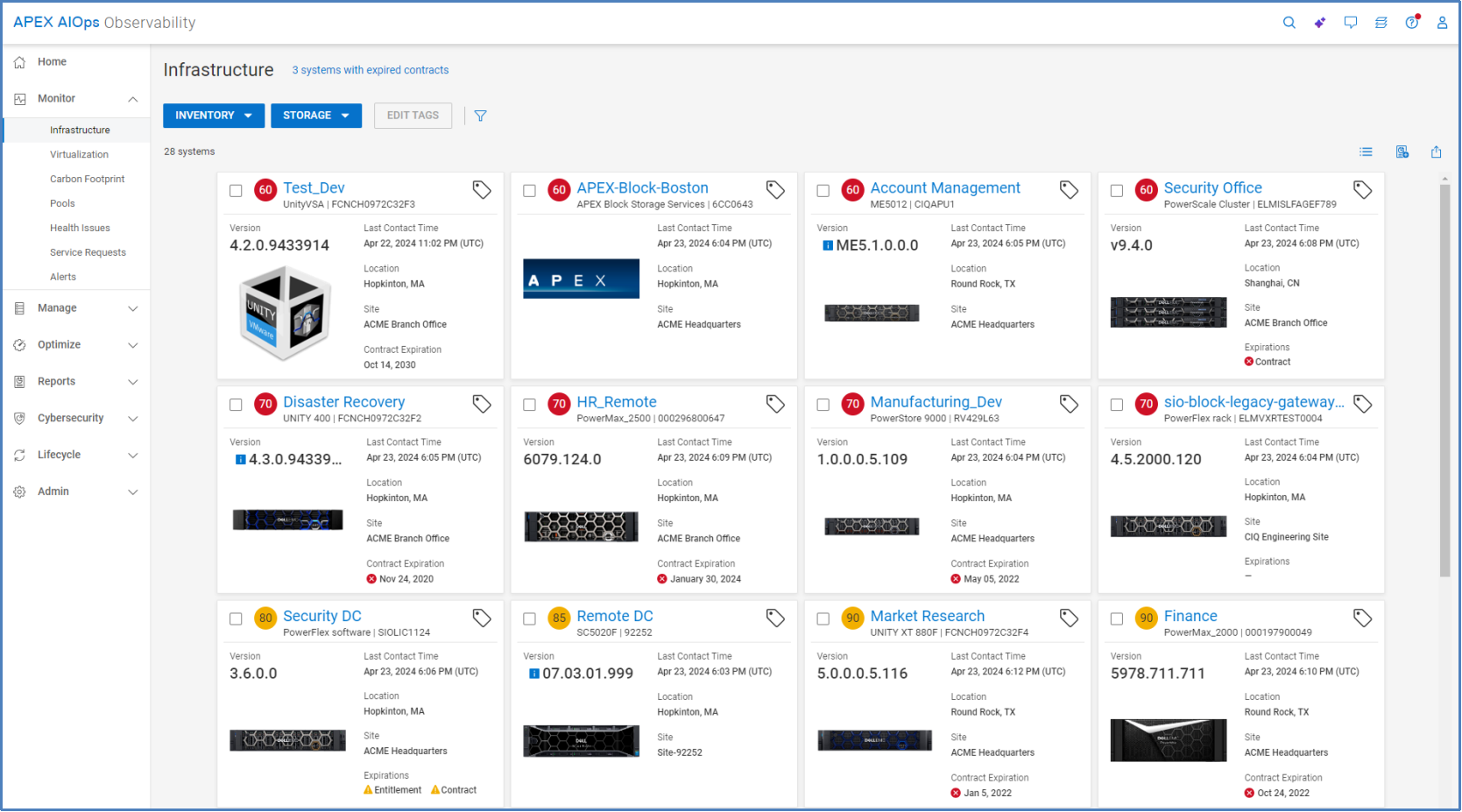Select the Finance checkbox
This screenshot has width=1462, height=812.
point(1116,619)
